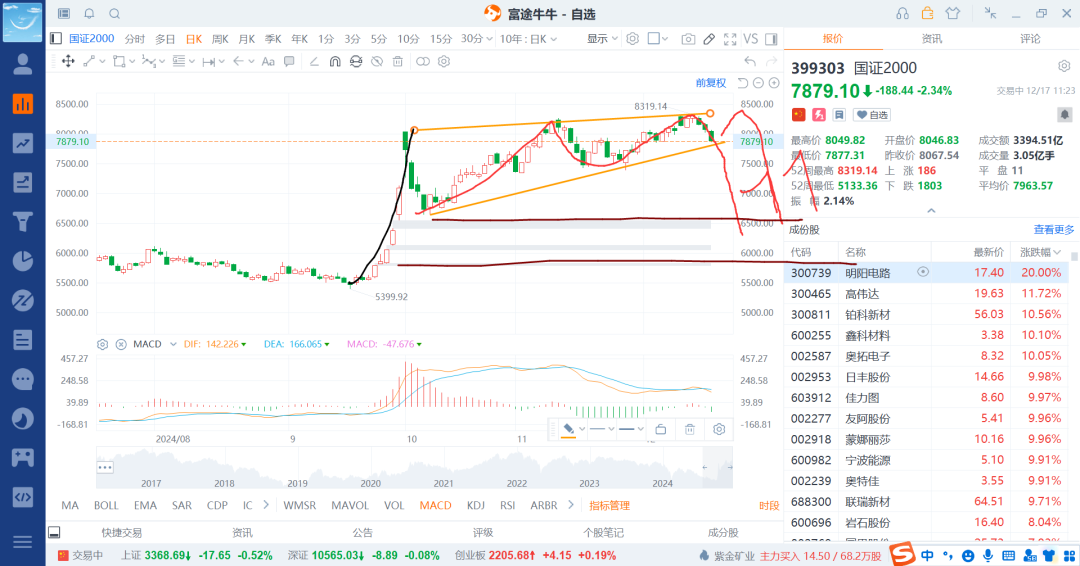The height and width of the screenshot is (566, 1080).
Task: Open 指标管理 indicator management
Action: [610, 505]
